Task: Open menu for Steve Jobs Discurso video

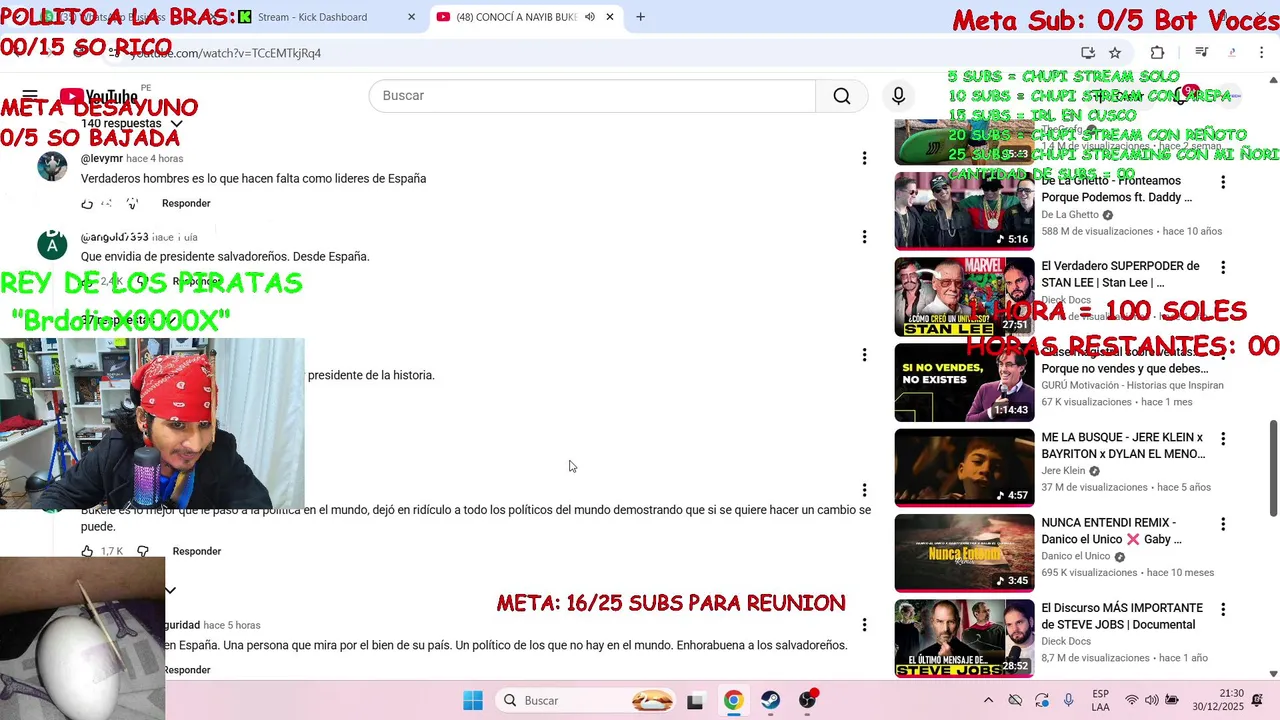Action: (1222, 609)
